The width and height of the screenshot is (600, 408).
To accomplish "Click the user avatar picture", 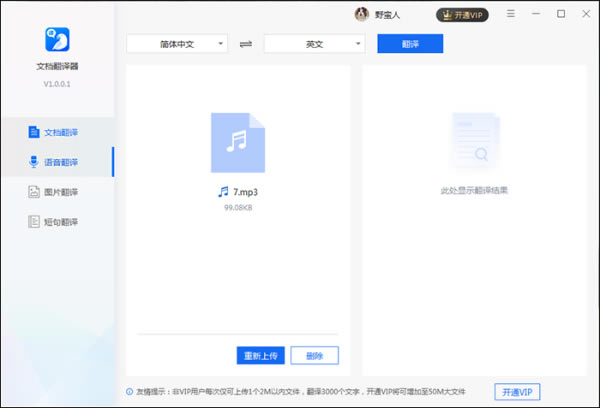I will 361,14.
